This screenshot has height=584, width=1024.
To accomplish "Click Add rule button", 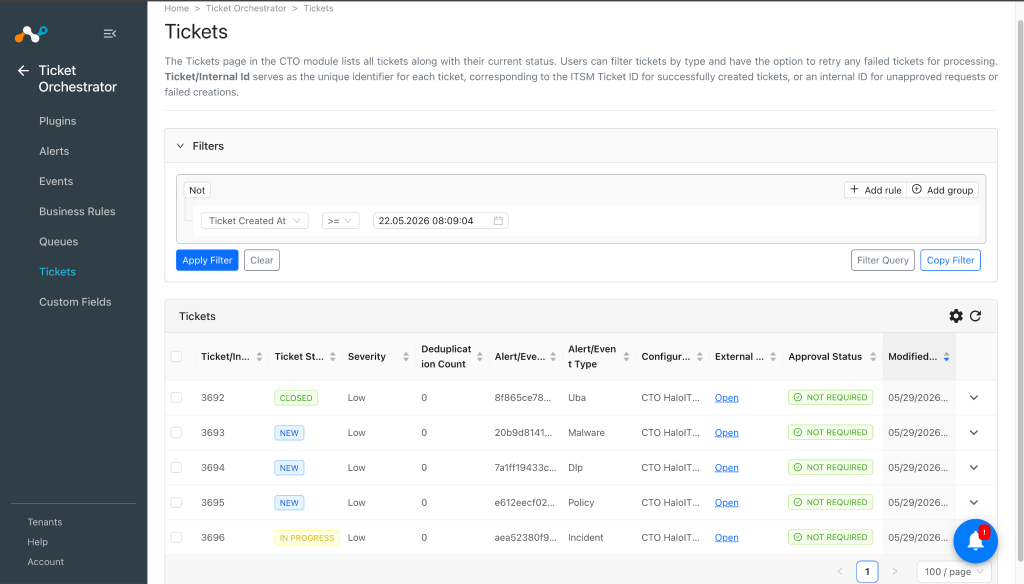I will (x=876, y=190).
